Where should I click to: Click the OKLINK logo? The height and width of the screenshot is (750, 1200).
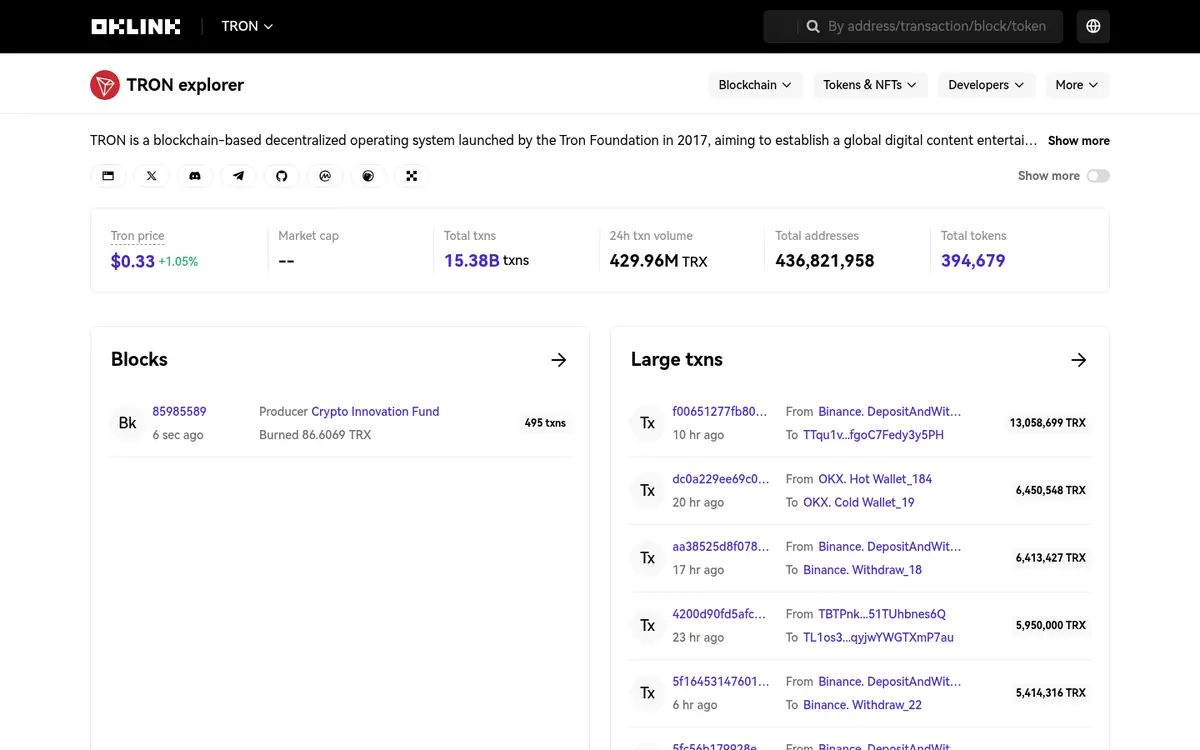pos(136,27)
